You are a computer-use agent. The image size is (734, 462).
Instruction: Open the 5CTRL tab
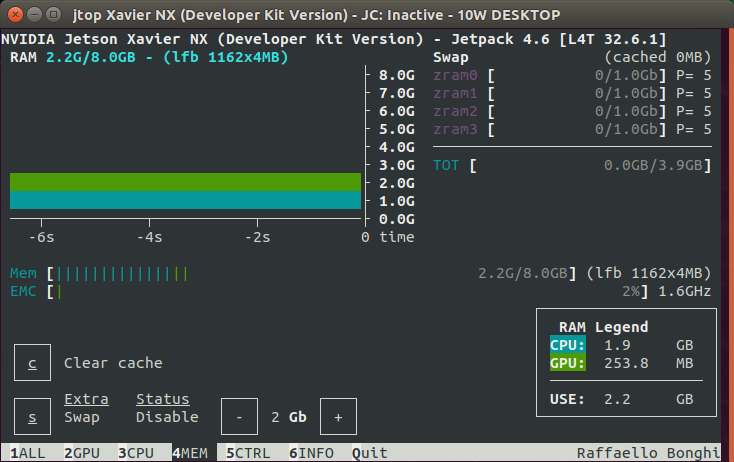point(248,453)
